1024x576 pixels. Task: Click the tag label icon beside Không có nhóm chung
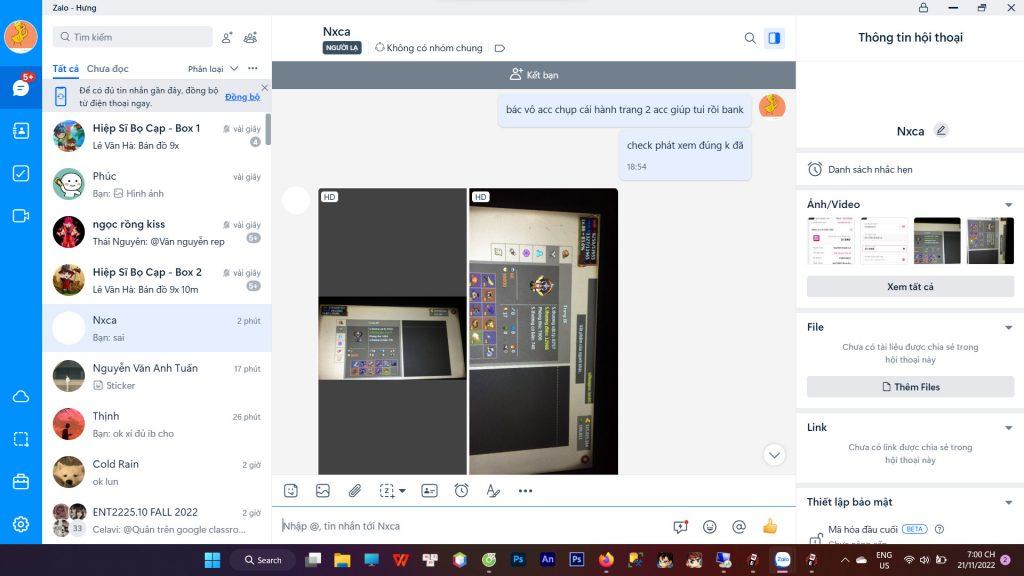point(500,48)
